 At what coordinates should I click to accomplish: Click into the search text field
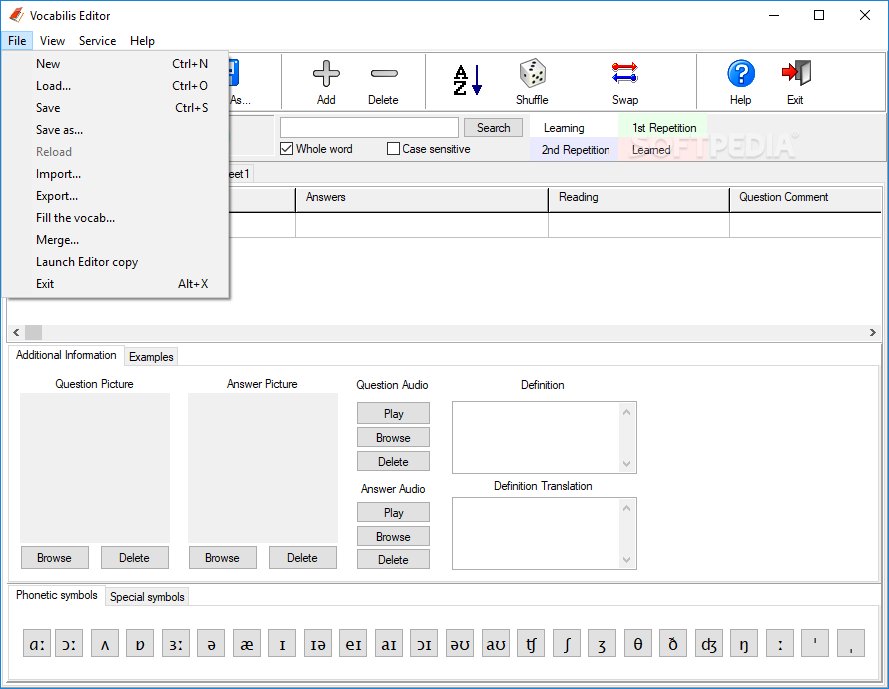(x=369, y=128)
